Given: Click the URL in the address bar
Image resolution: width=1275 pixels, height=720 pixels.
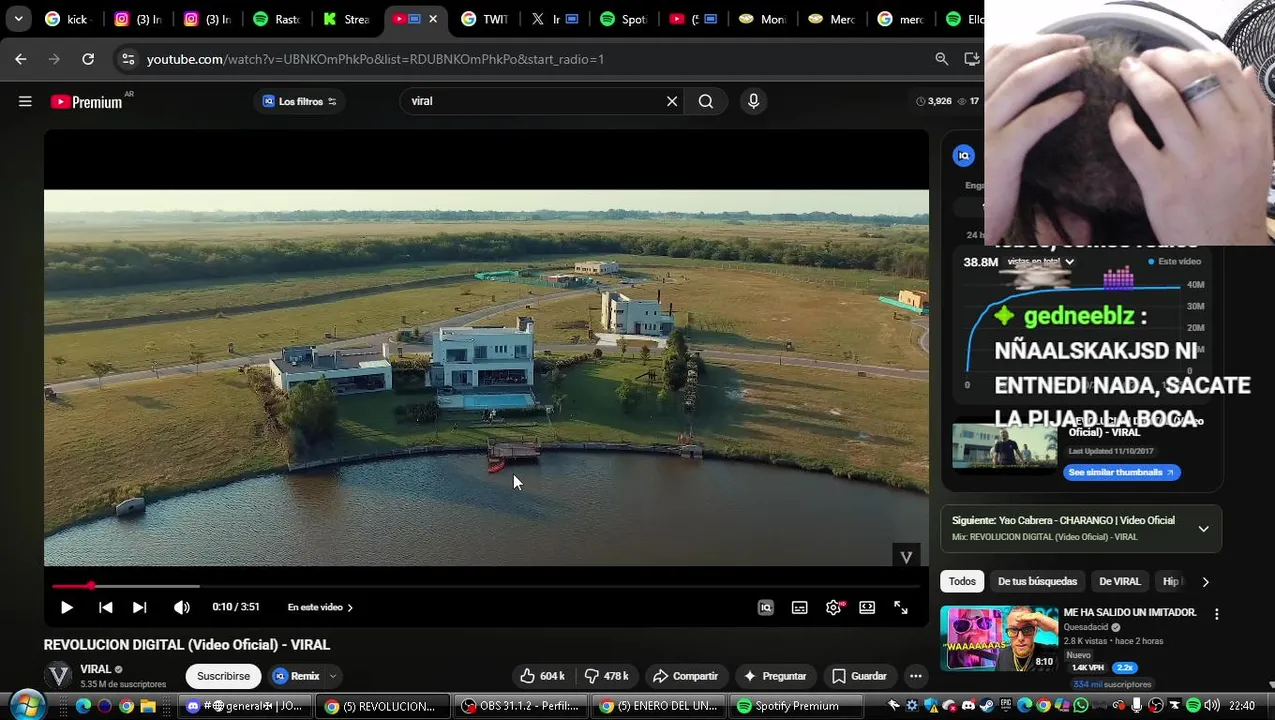Looking at the screenshot, I should click(375, 59).
